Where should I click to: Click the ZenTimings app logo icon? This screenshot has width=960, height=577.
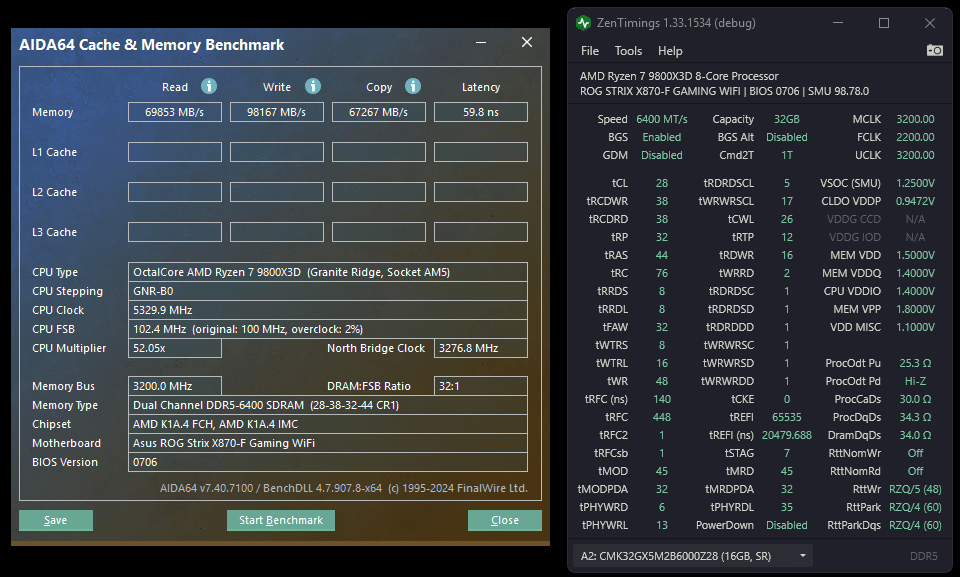[x=583, y=23]
